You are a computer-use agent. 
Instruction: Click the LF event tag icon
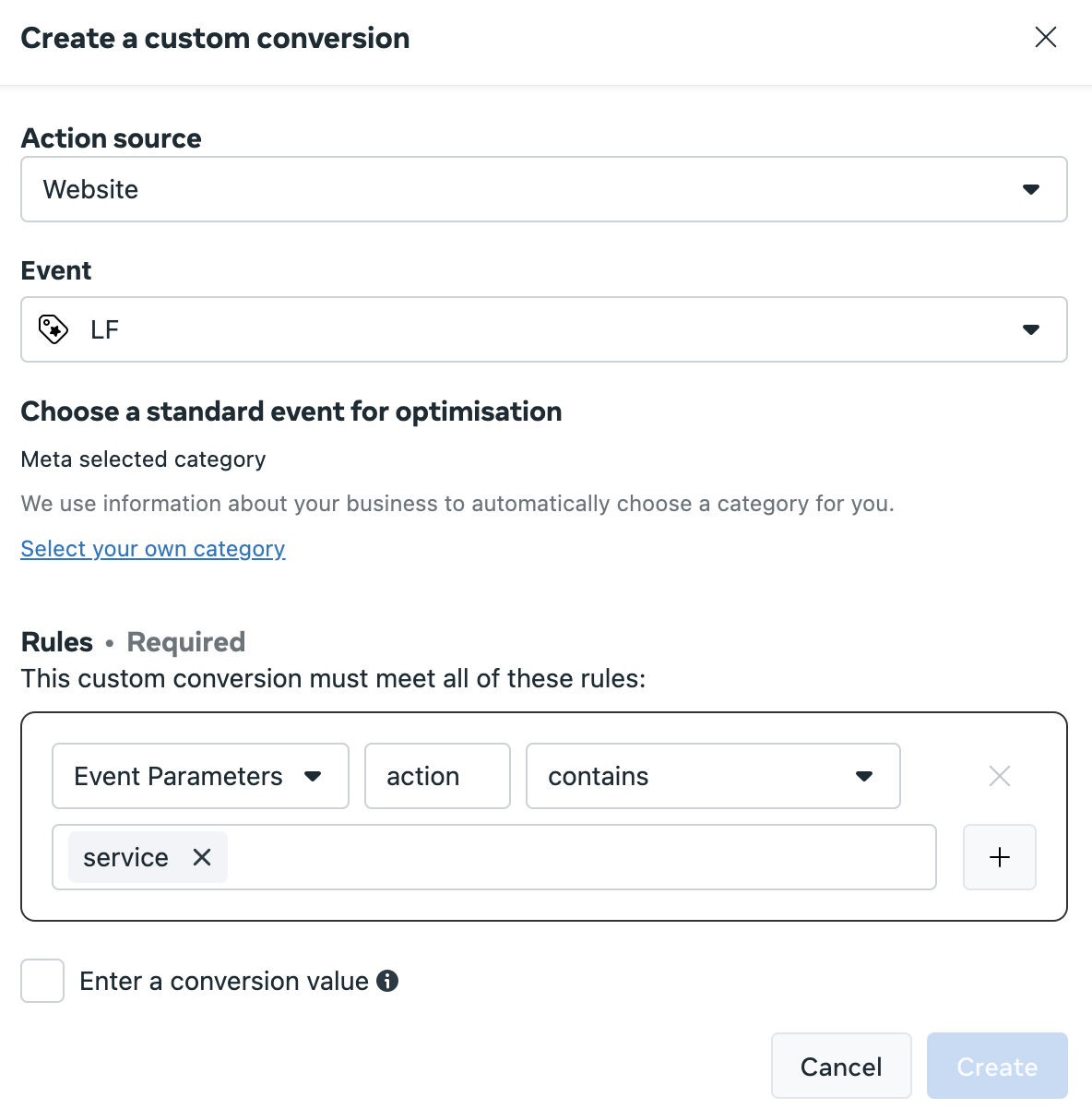(x=53, y=329)
